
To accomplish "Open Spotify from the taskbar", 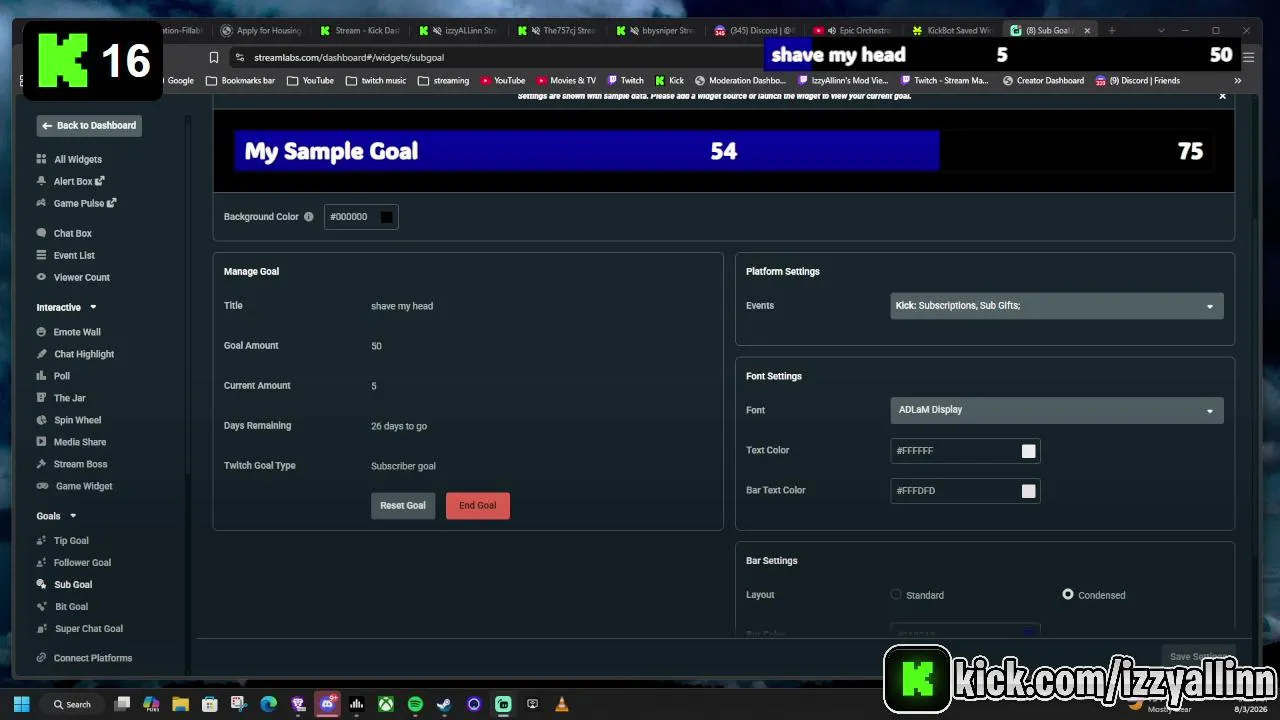I will coord(415,704).
